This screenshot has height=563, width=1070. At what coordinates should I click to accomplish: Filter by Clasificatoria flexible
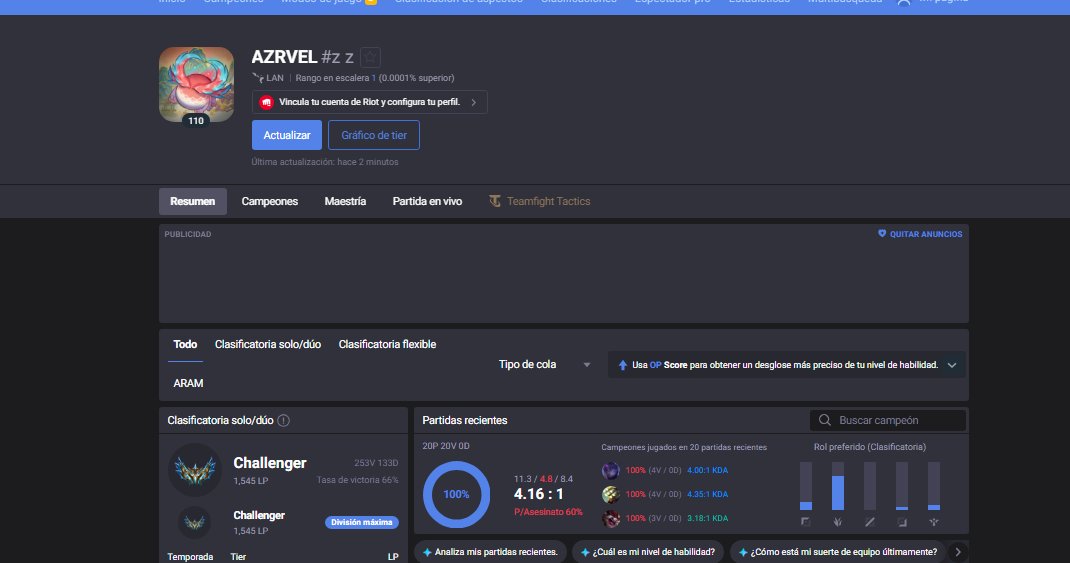click(387, 345)
